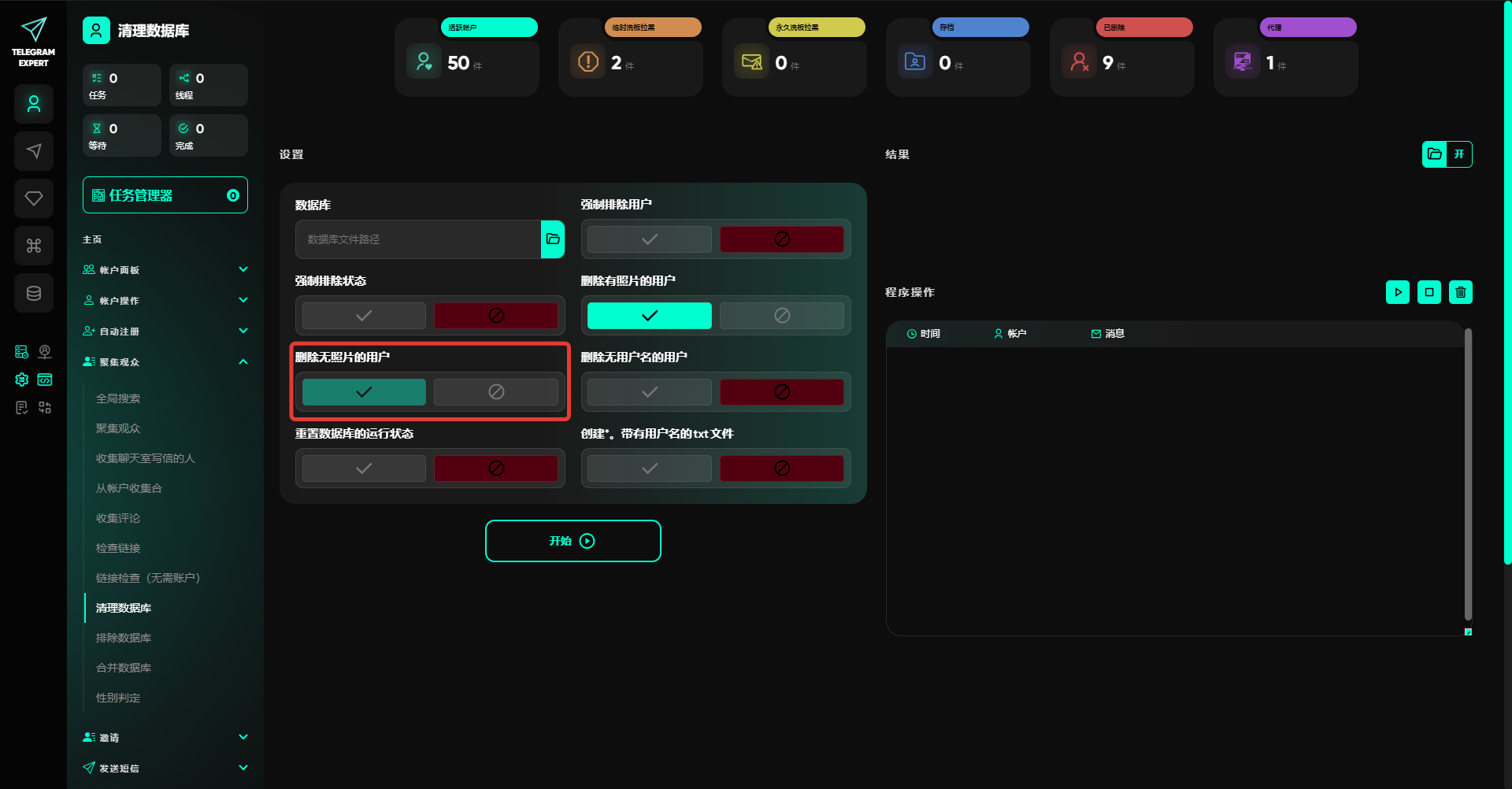The image size is (1512, 789).
Task: Select 合并数据库 in sidebar
Action: pos(124,668)
